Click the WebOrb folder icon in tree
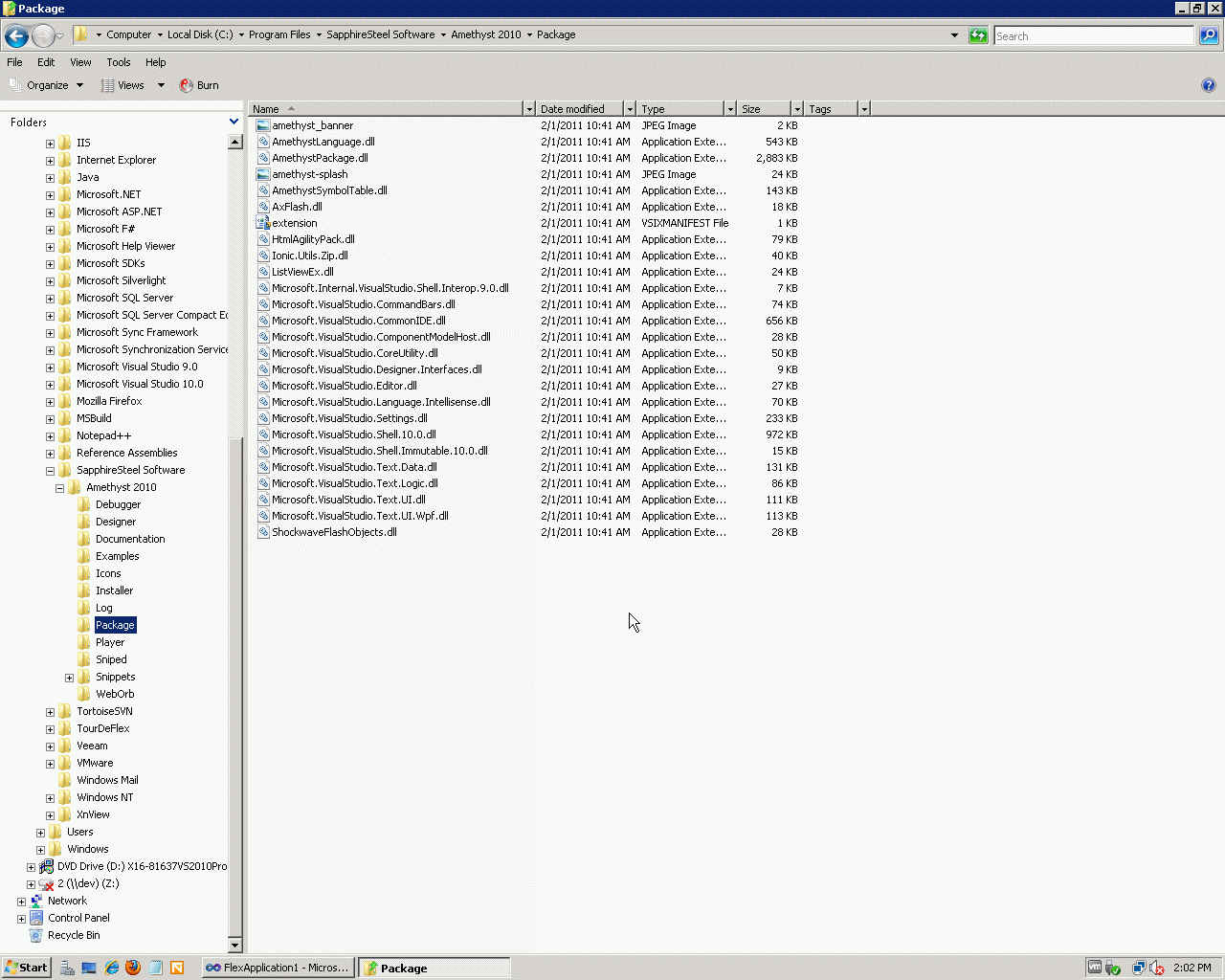The height and width of the screenshot is (980, 1225). [x=84, y=694]
